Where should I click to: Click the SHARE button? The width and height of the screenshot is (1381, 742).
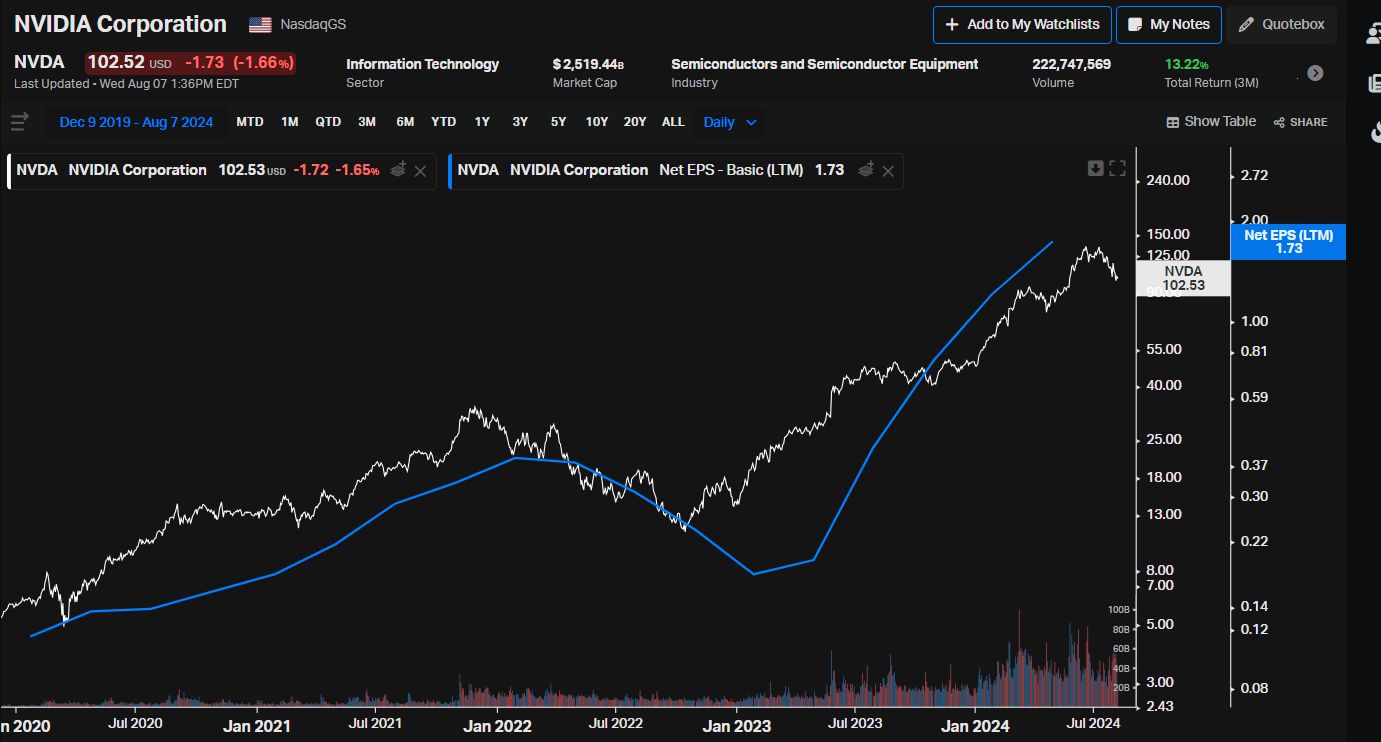click(1300, 122)
